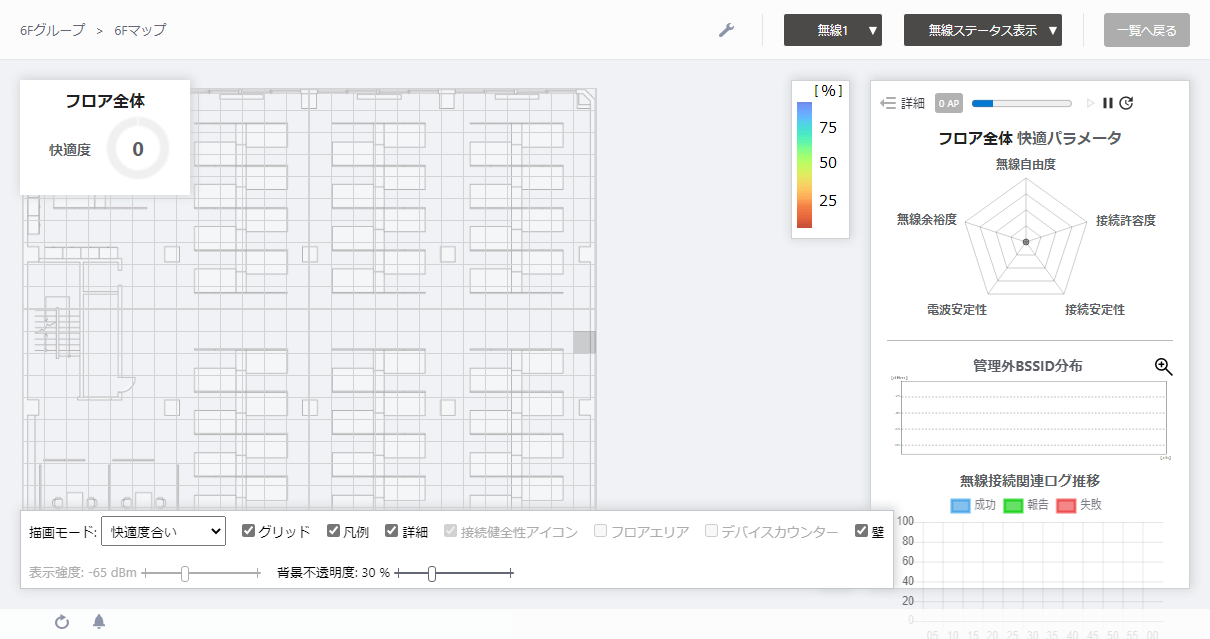Click the 6Fマップ breadcrumb
Screen dimensions: 1210x639
pos(140,30)
